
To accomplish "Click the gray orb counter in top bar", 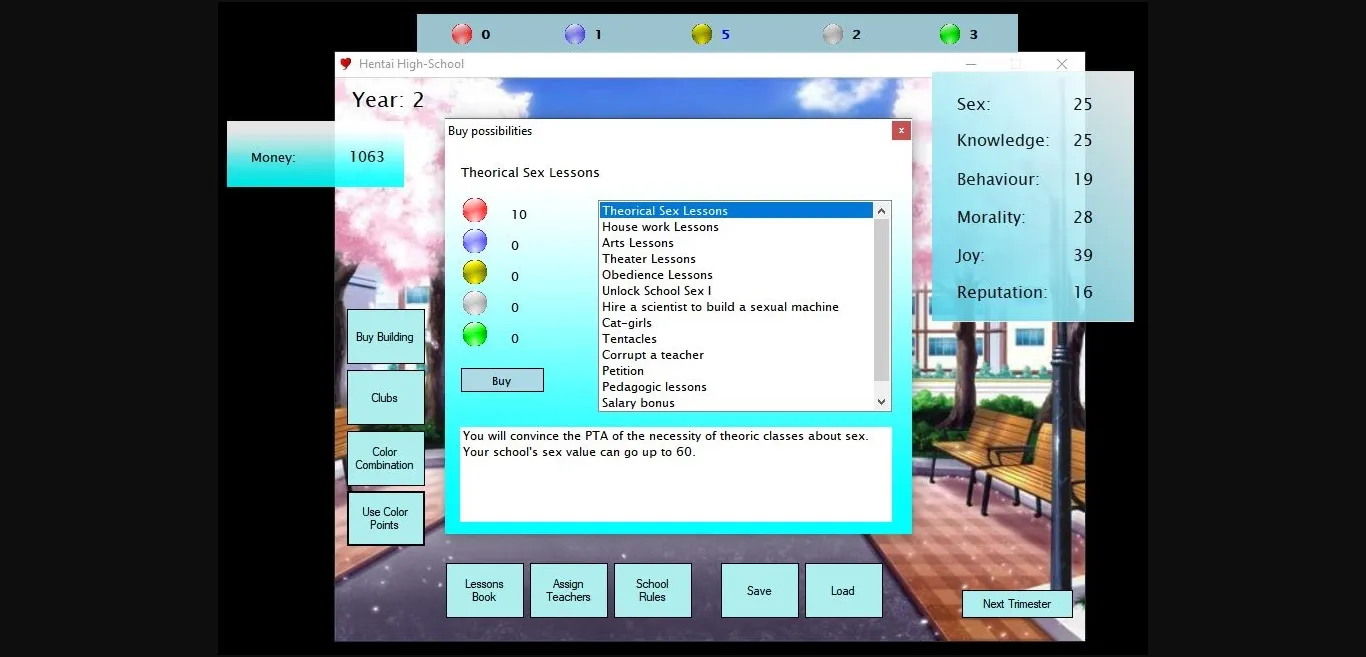I will click(833, 33).
